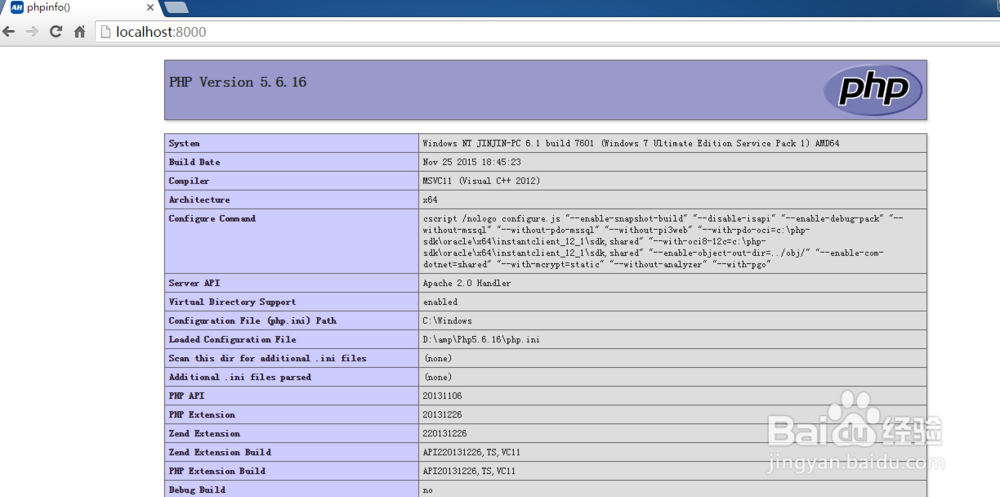Screen dimensions: 1000x497
Task: Click the 'Nov 25 2015 18:45:23' value
Action: pos(472,162)
